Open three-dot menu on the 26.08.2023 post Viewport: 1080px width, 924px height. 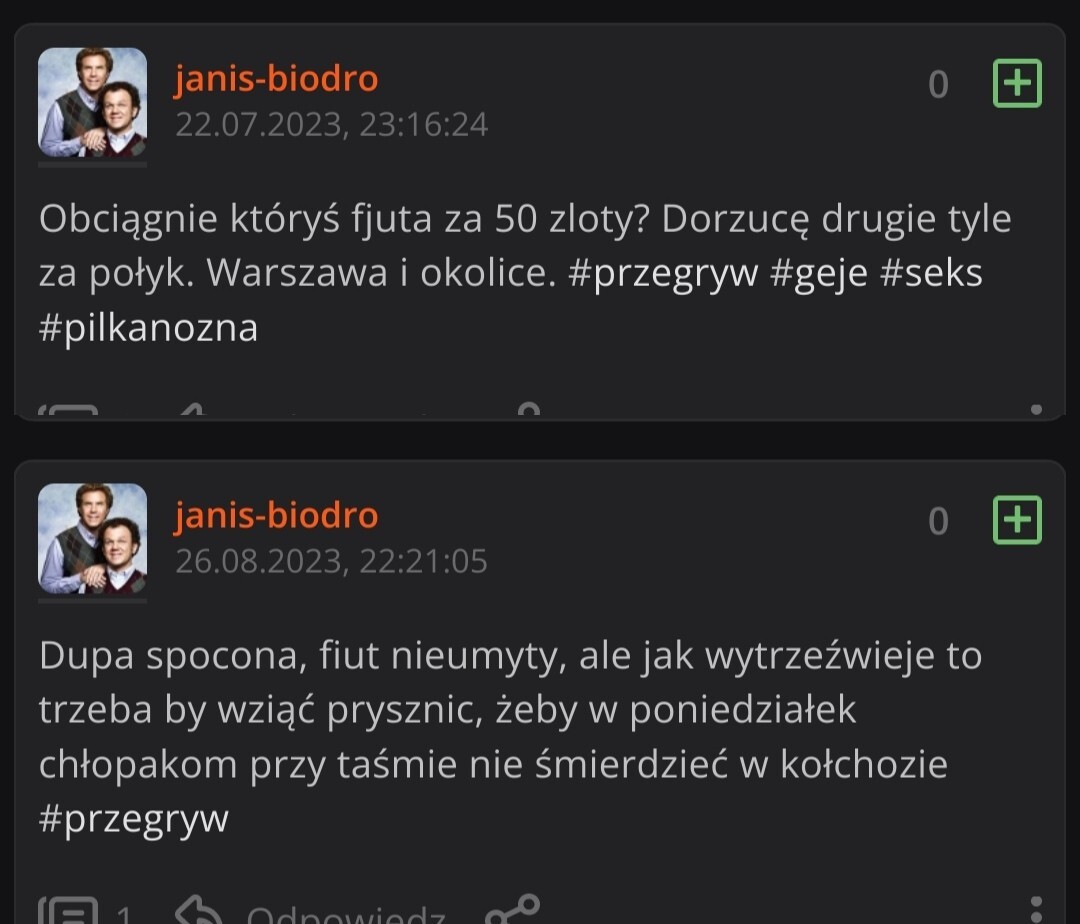1036,910
